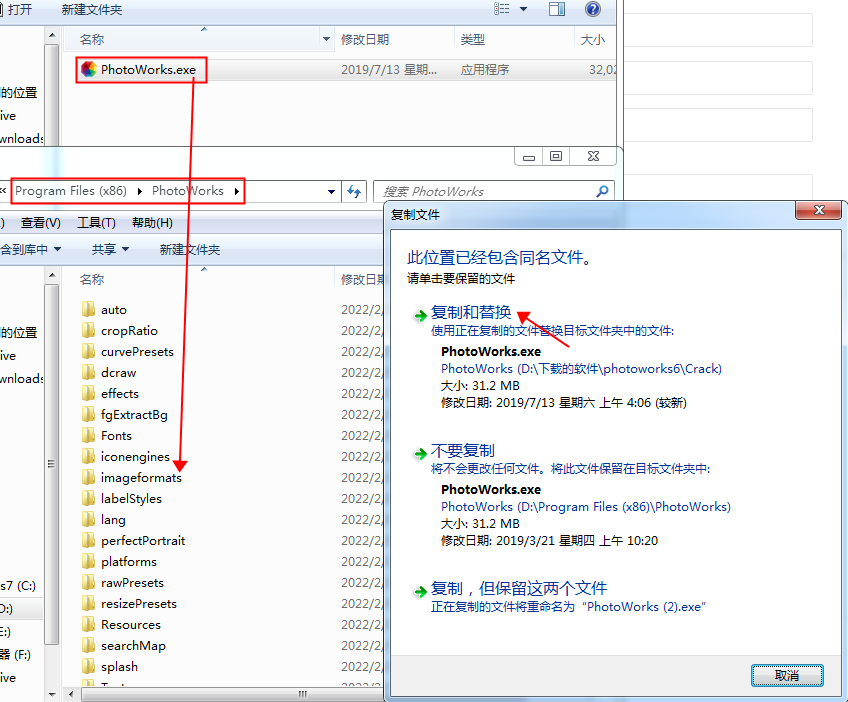
Task: Click scroll-down arrow in lower window navigation pane
Action: pos(52,694)
